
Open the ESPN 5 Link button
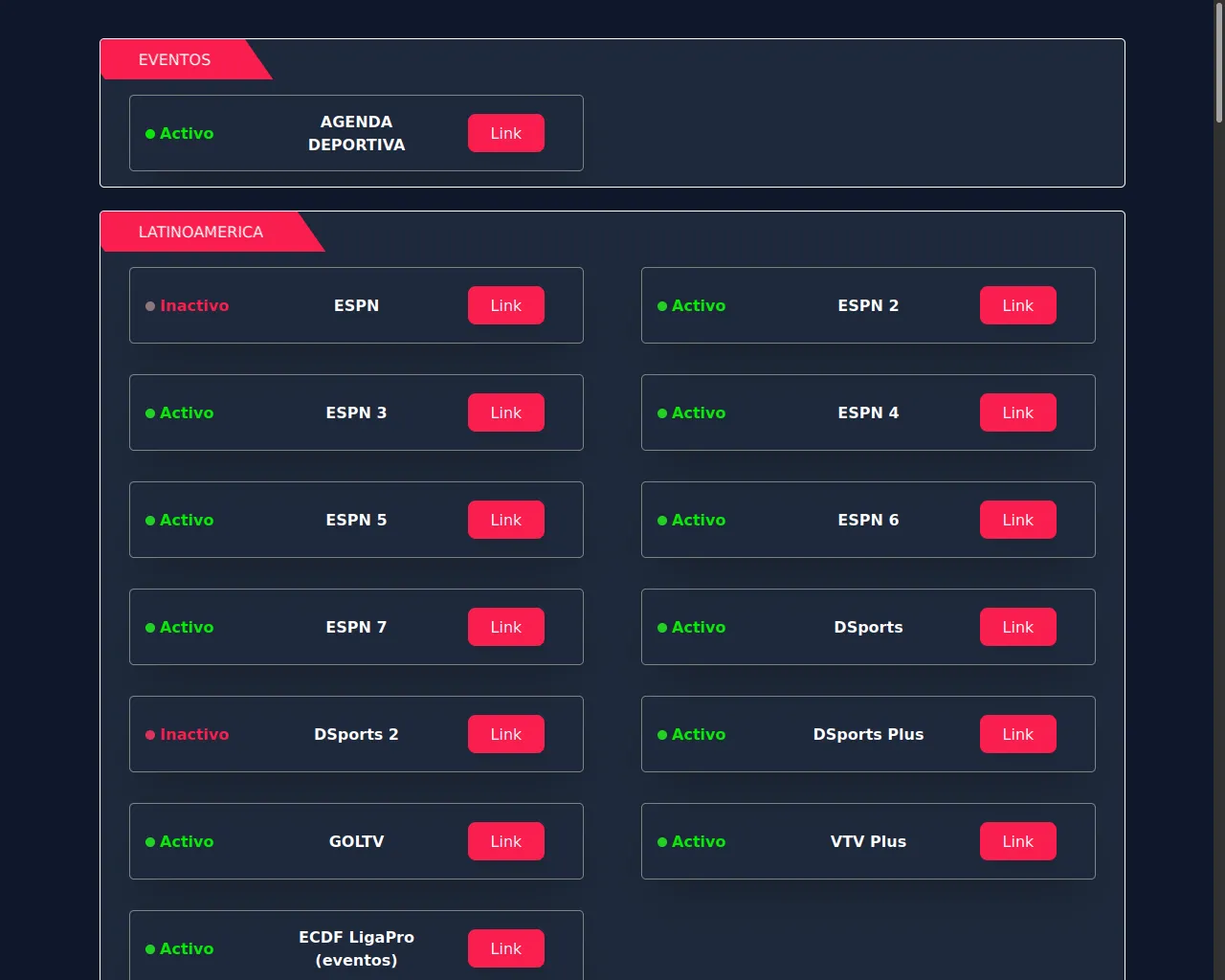506,520
